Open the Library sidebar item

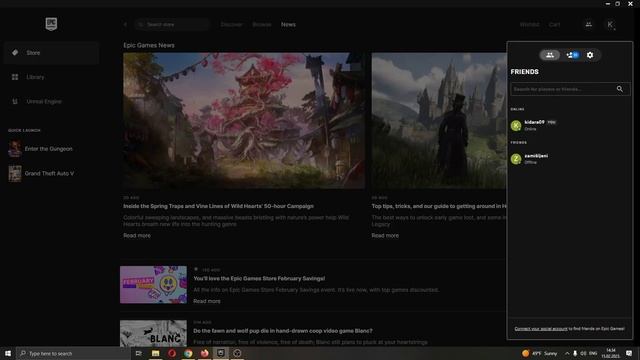(51, 77)
